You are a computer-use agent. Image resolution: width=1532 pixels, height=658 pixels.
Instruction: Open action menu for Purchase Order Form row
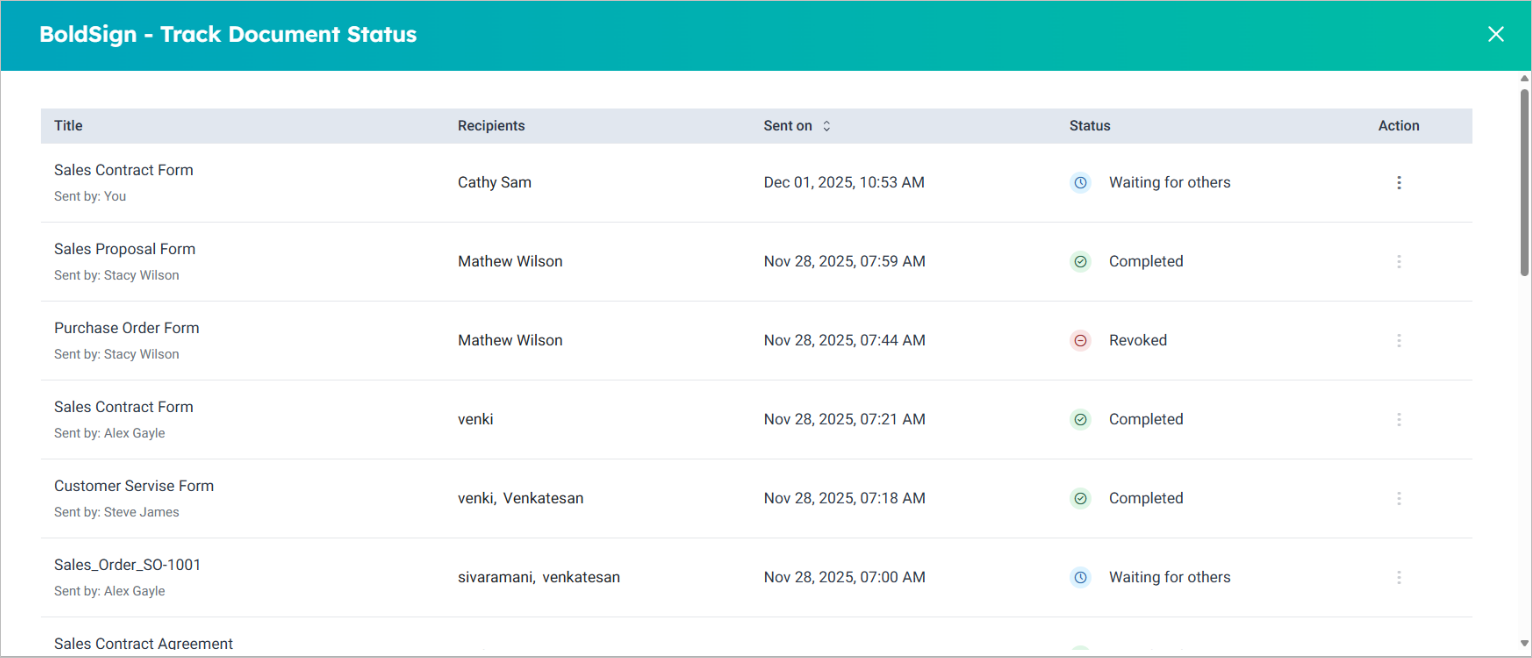click(x=1399, y=340)
